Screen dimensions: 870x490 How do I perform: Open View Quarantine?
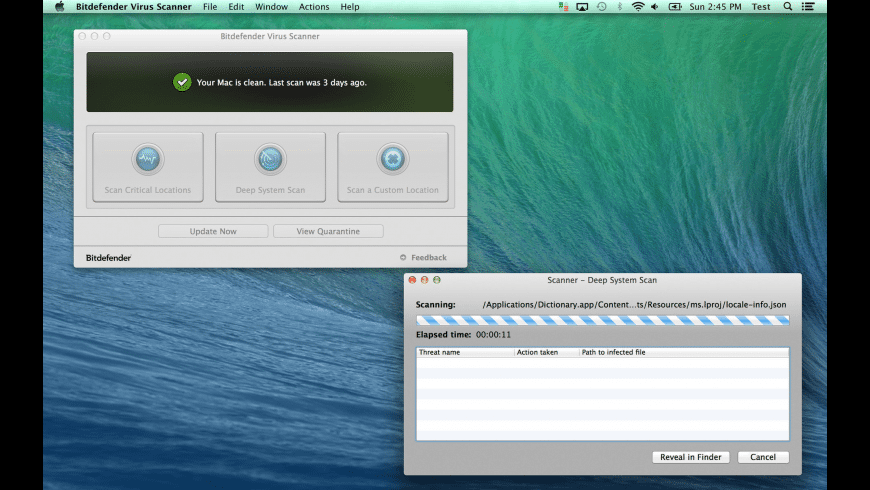[x=328, y=231]
